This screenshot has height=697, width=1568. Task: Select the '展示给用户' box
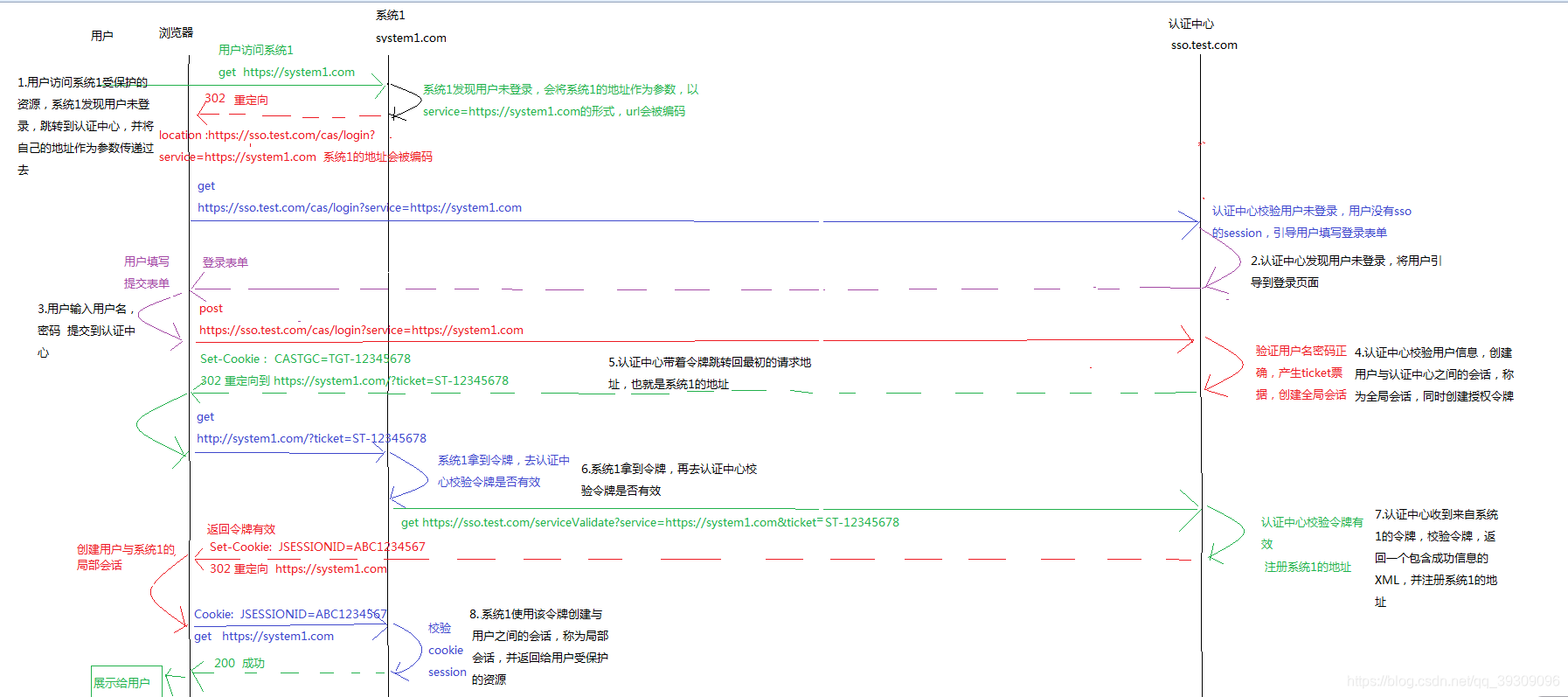(127, 681)
